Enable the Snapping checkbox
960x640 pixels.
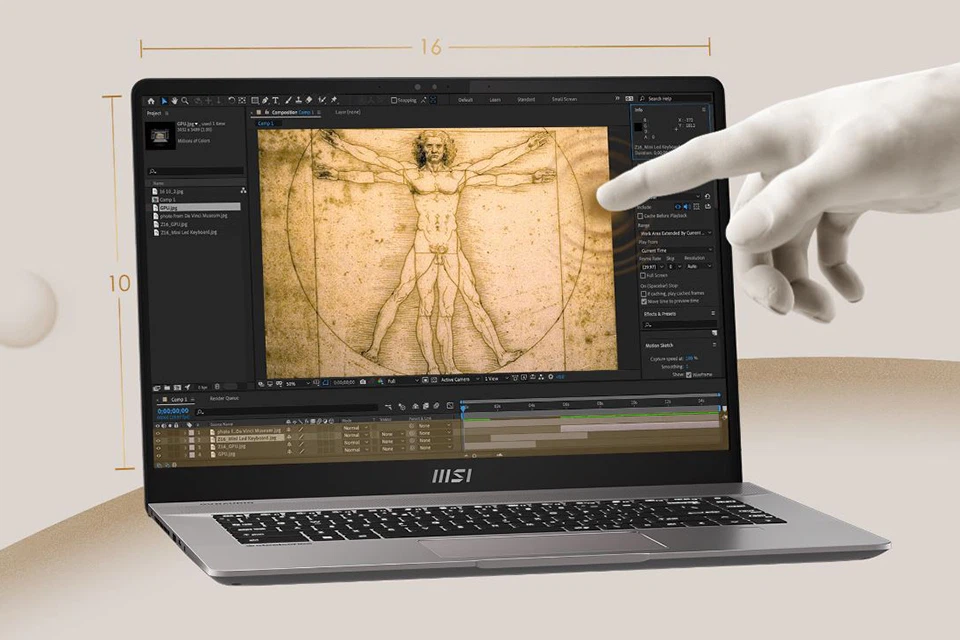394,100
